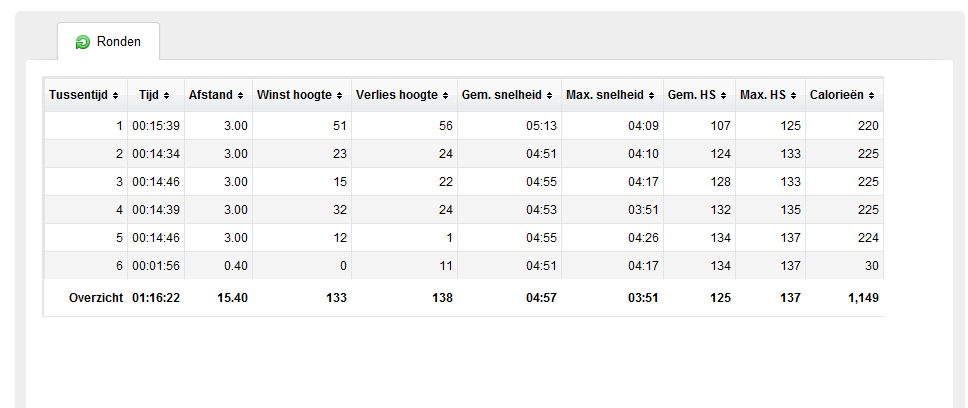The image size is (968, 408).
Task: Sort by Verlies hoogte arrows
Action: 445,96
